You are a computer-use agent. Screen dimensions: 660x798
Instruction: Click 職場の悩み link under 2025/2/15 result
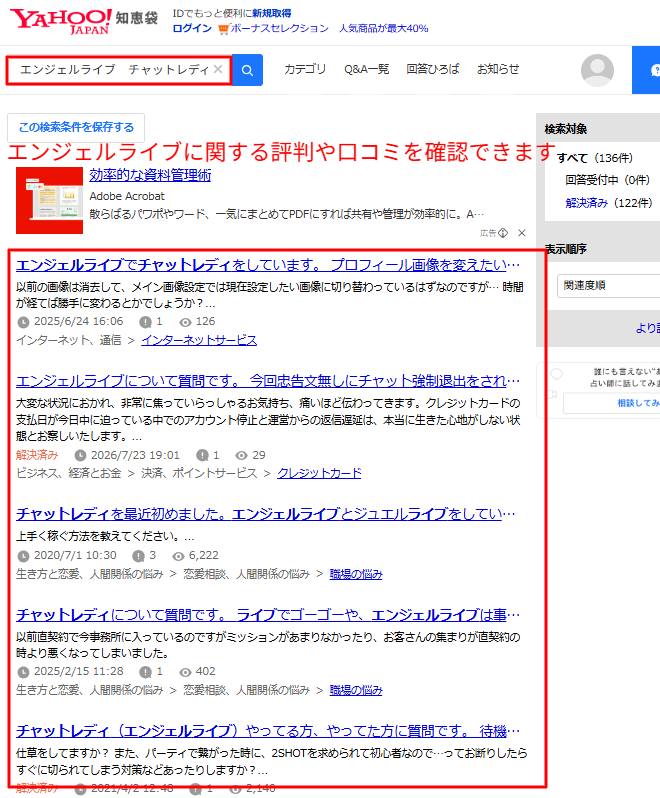click(x=356, y=690)
